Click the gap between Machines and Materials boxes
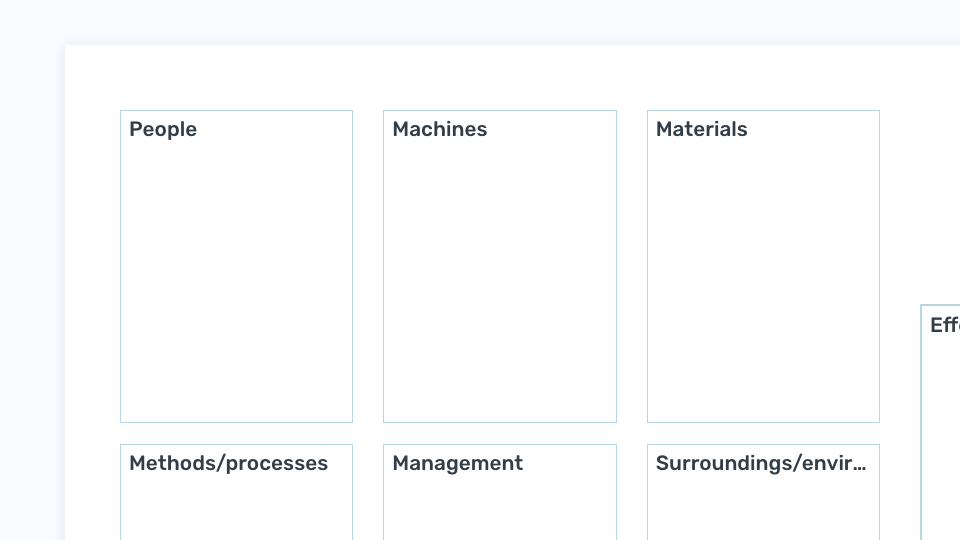 [x=632, y=266]
